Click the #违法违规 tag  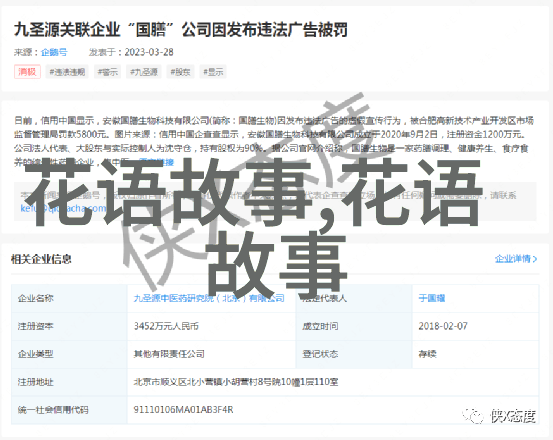pyautogui.click(x=67, y=72)
